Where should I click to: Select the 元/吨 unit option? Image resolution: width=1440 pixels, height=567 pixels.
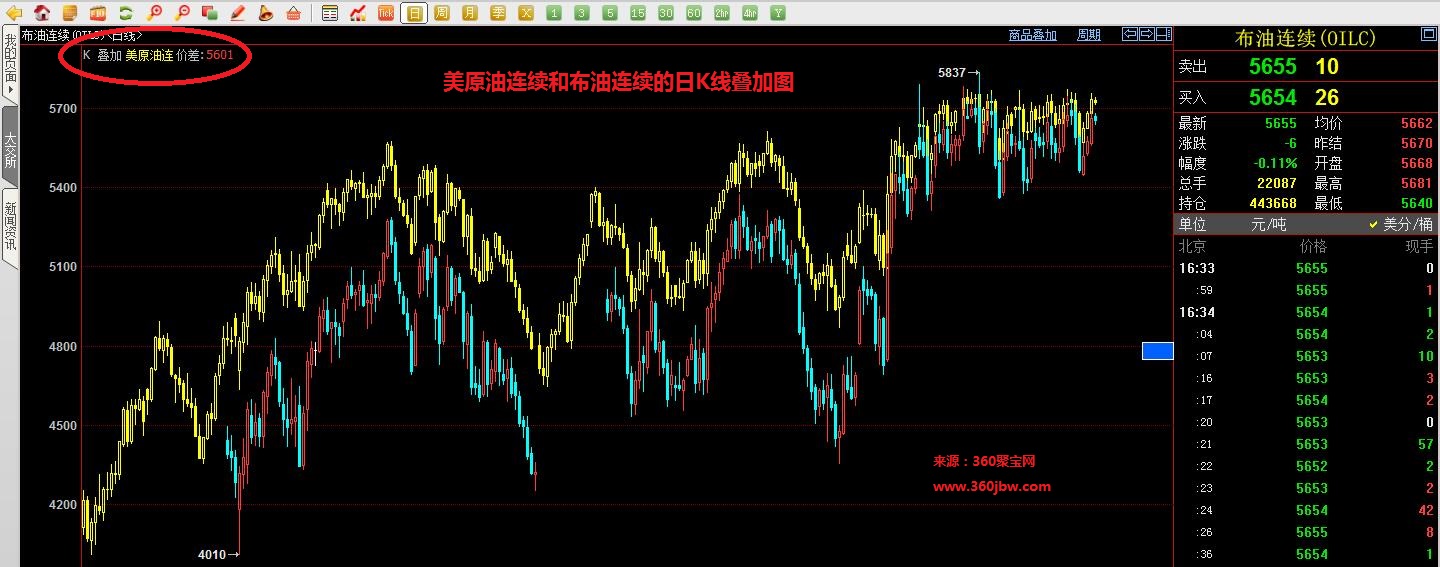point(1269,225)
